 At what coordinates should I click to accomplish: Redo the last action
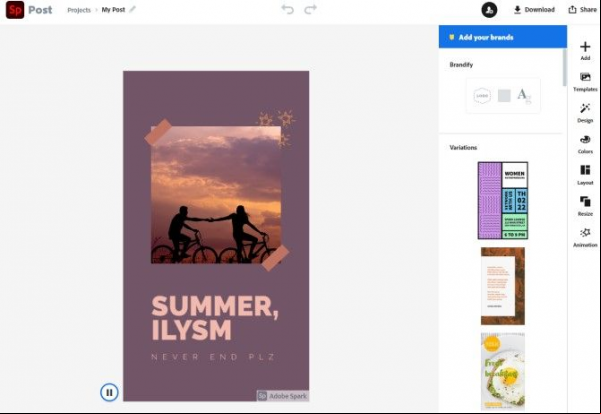point(310,9)
